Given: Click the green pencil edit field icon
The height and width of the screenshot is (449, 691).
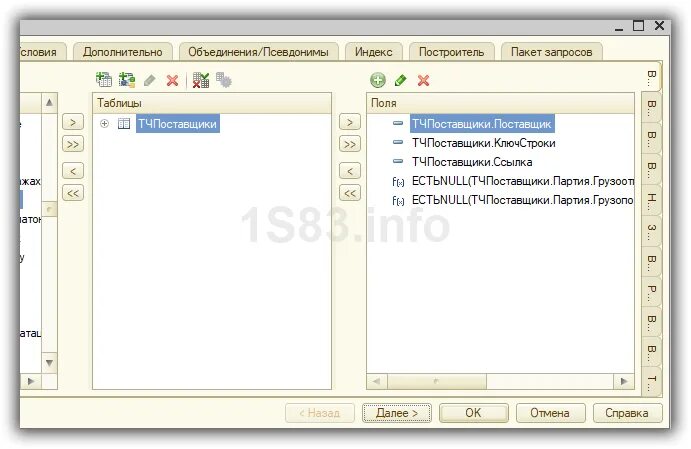Looking at the screenshot, I should pyautogui.click(x=400, y=80).
